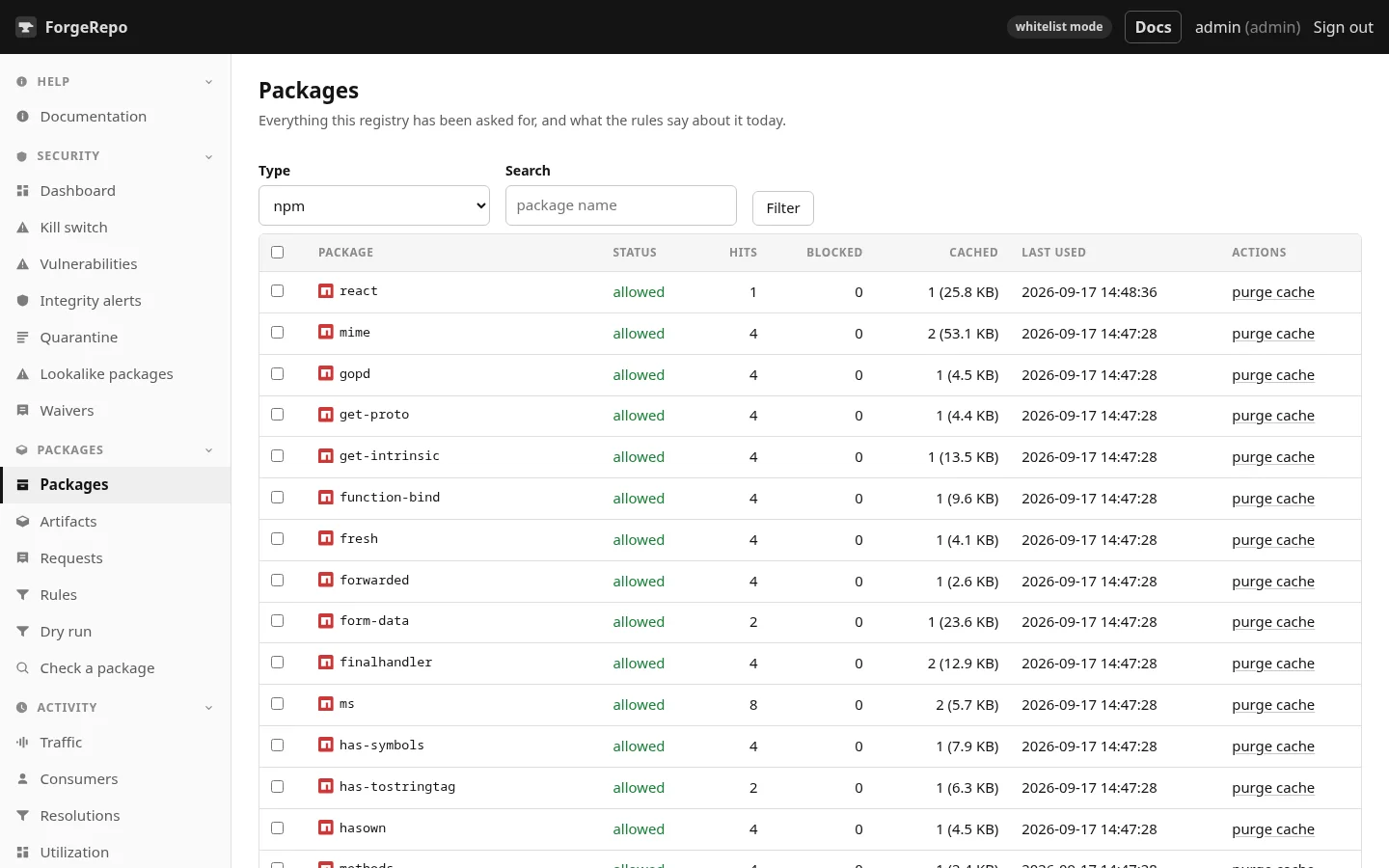Check the has-symbols row checkbox

click(278, 746)
